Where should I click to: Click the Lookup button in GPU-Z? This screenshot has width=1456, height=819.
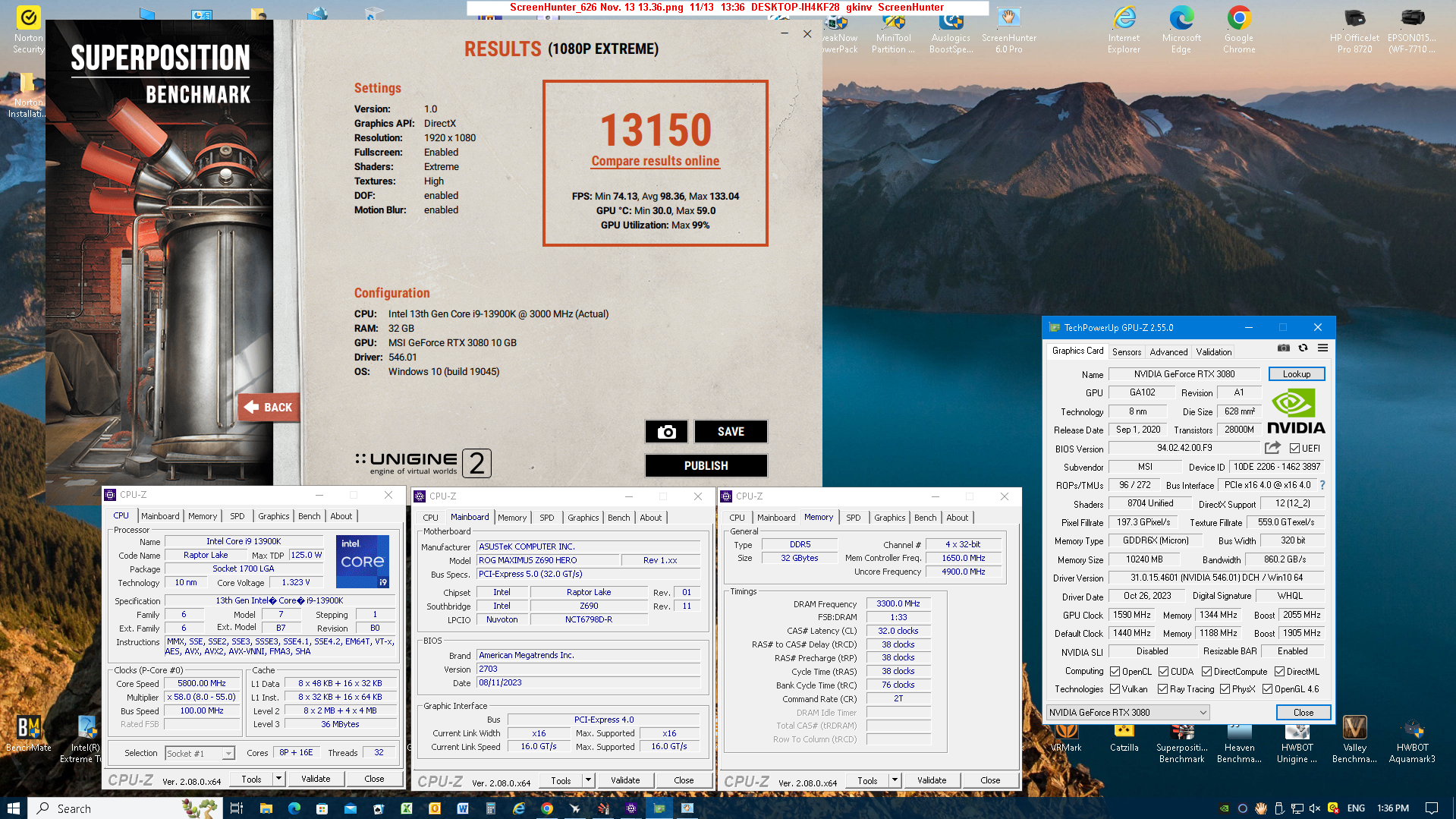coord(1296,373)
